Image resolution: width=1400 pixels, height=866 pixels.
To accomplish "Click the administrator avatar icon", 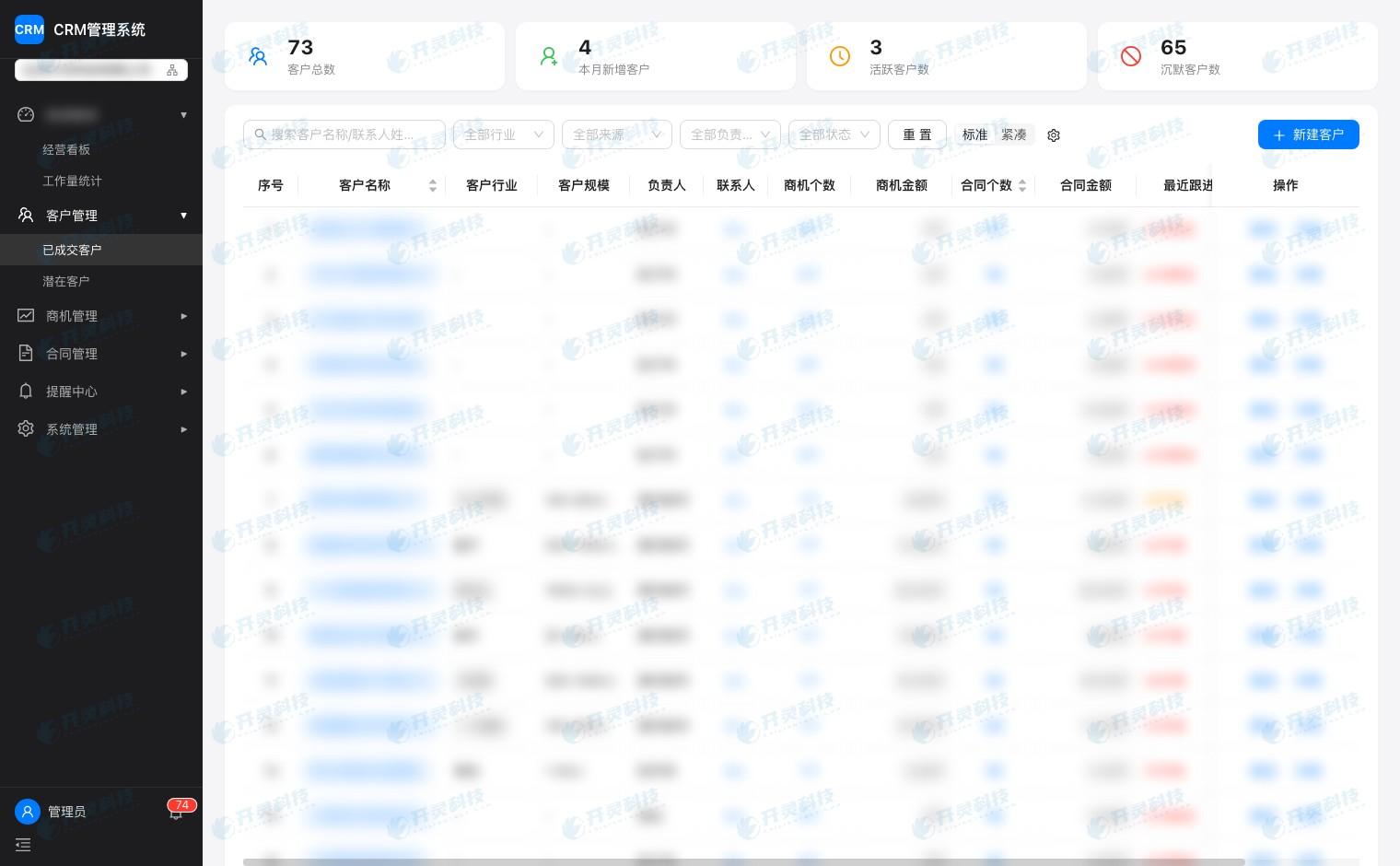I will (x=28, y=812).
